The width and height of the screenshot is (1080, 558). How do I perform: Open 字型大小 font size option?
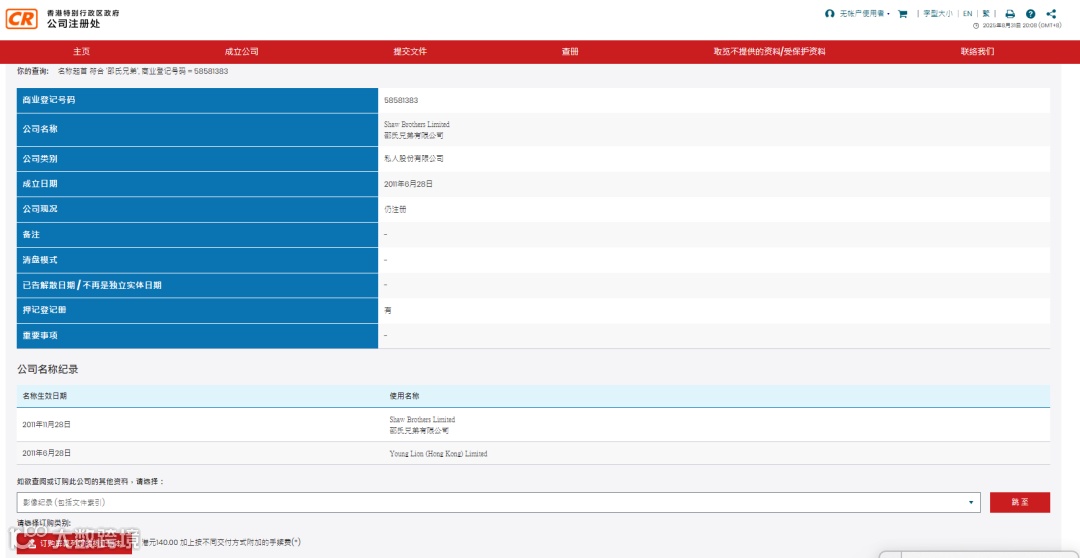pyautogui.click(x=938, y=14)
